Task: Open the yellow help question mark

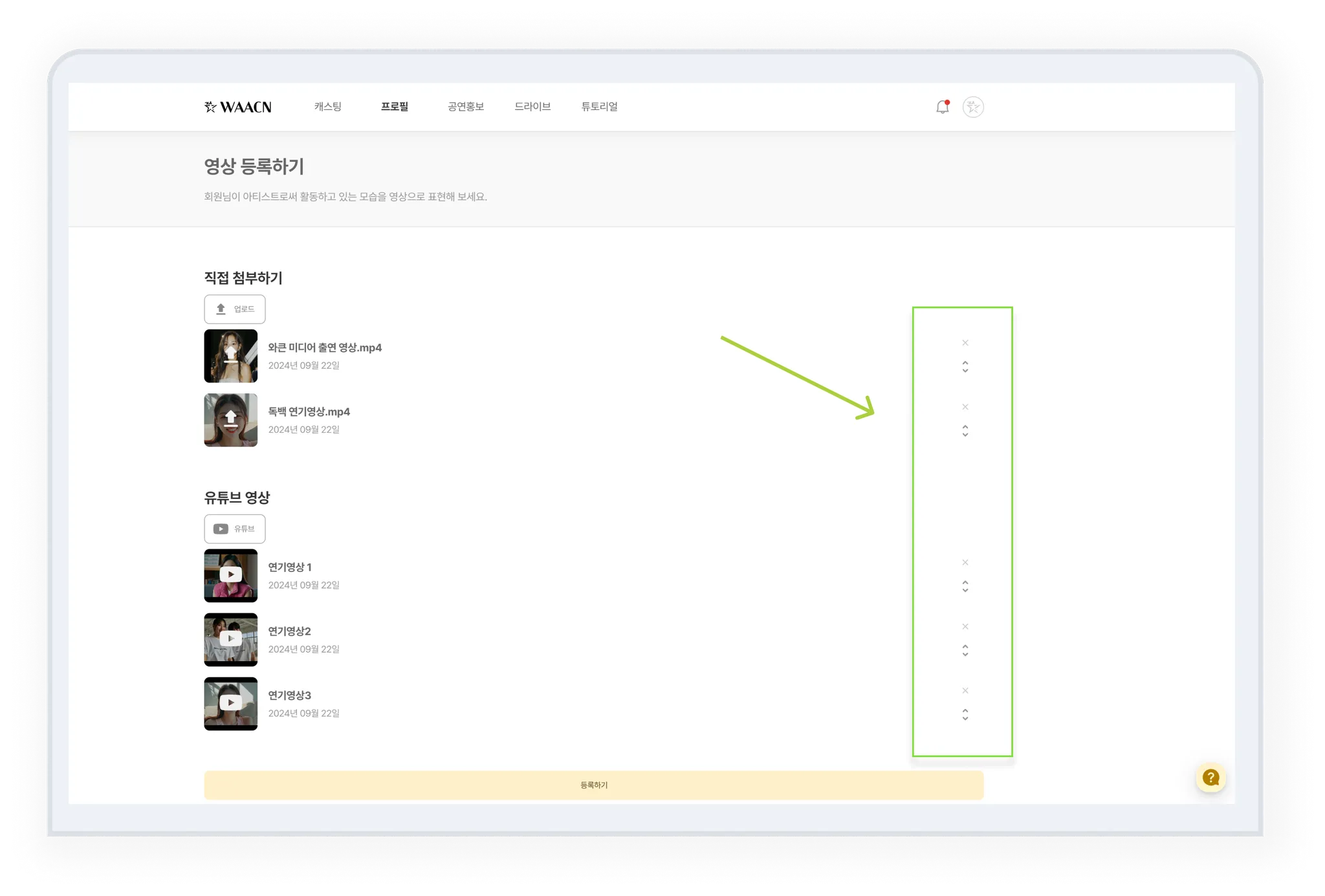Action: pyautogui.click(x=1210, y=778)
